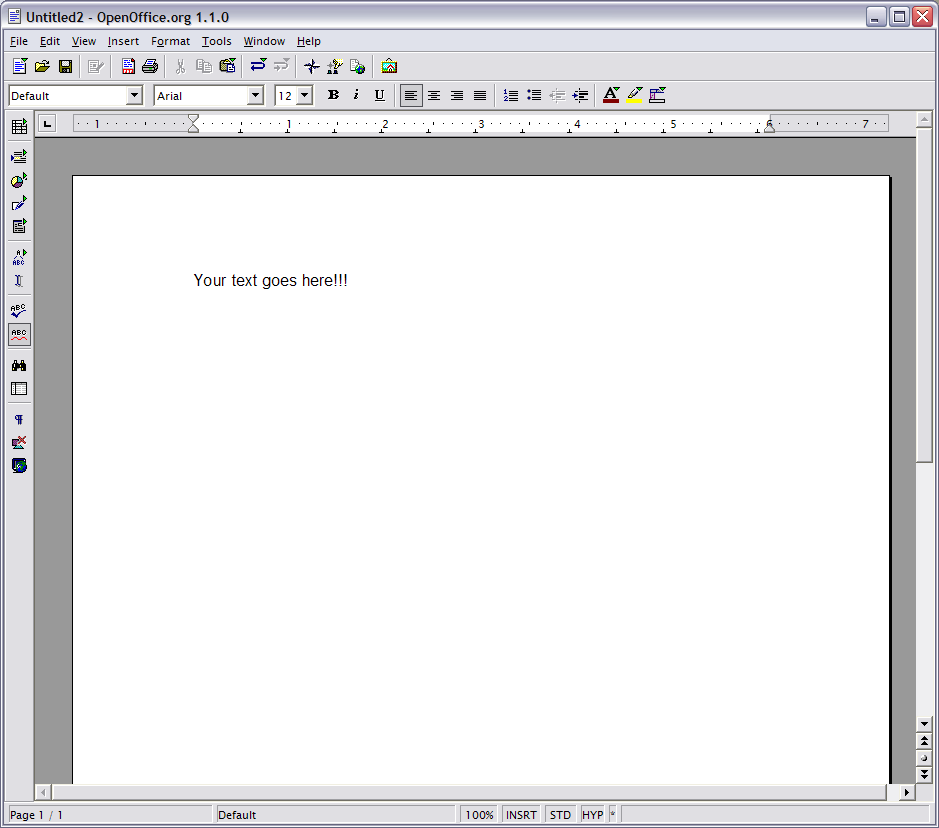
Task: Turn on bullets list
Action: pyautogui.click(x=534, y=95)
